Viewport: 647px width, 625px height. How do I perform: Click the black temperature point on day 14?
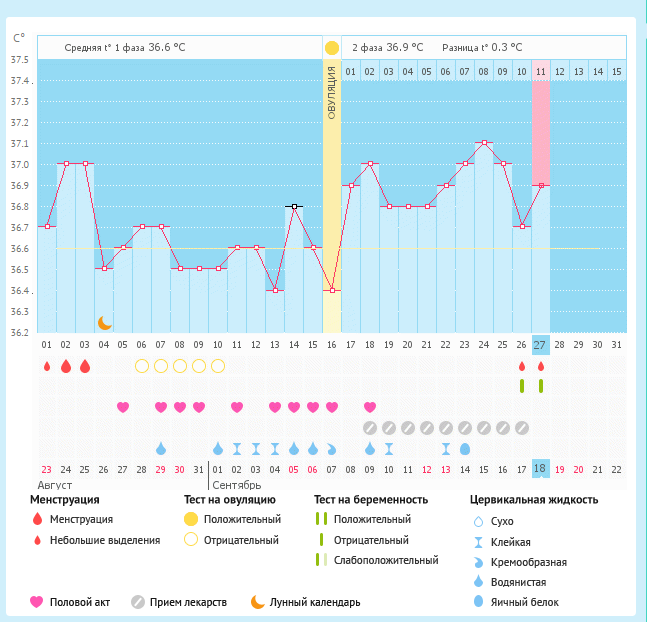294,206
